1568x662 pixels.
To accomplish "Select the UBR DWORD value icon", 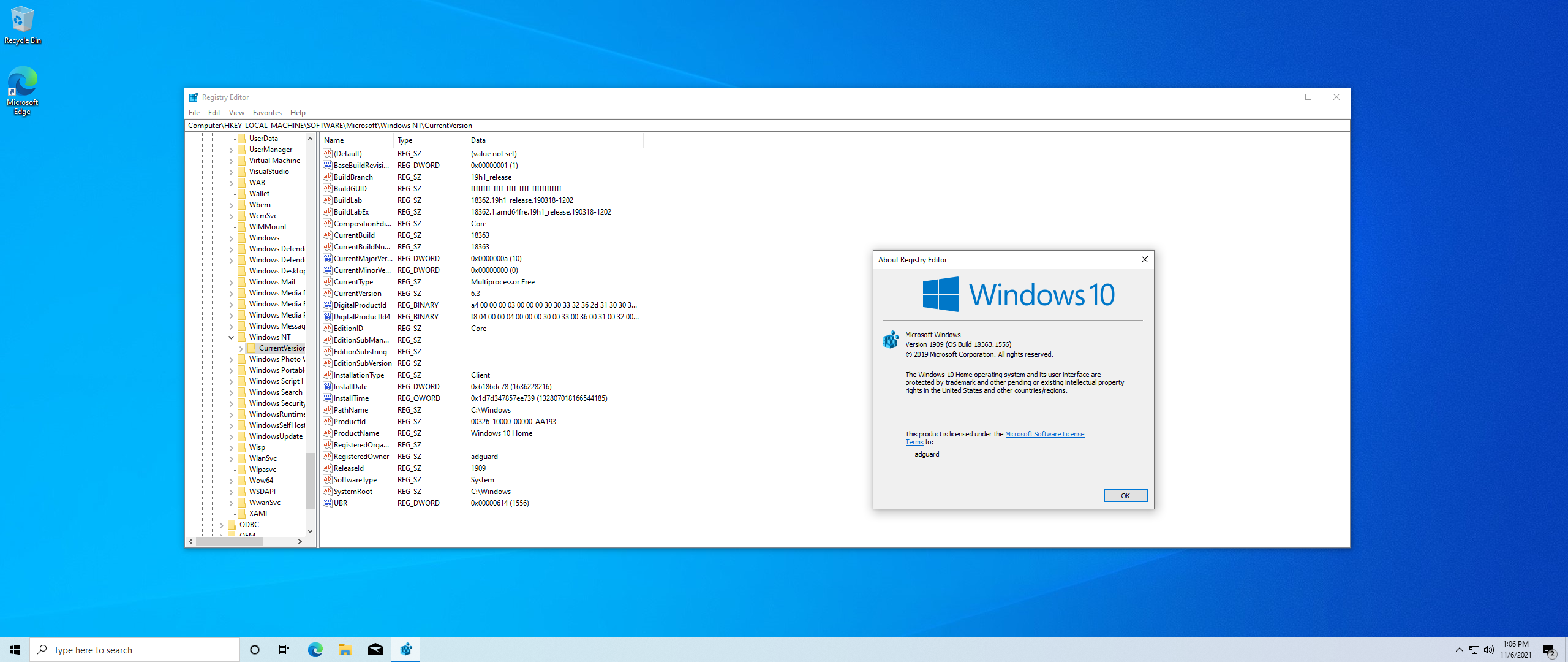I will (328, 503).
